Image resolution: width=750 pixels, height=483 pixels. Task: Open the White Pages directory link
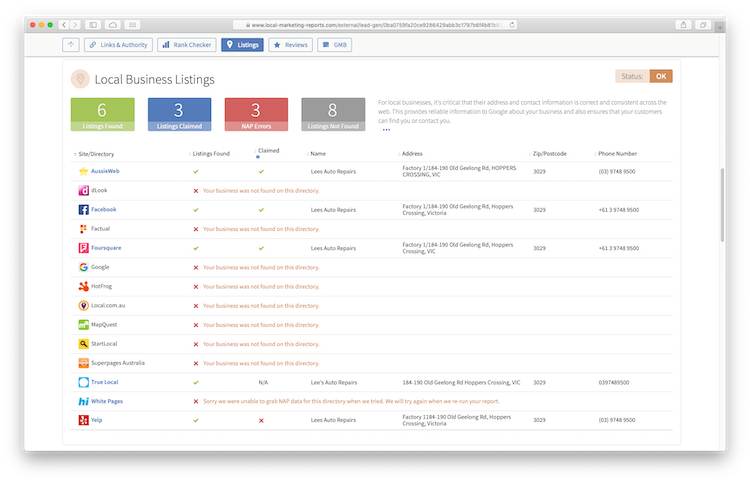(x=107, y=401)
